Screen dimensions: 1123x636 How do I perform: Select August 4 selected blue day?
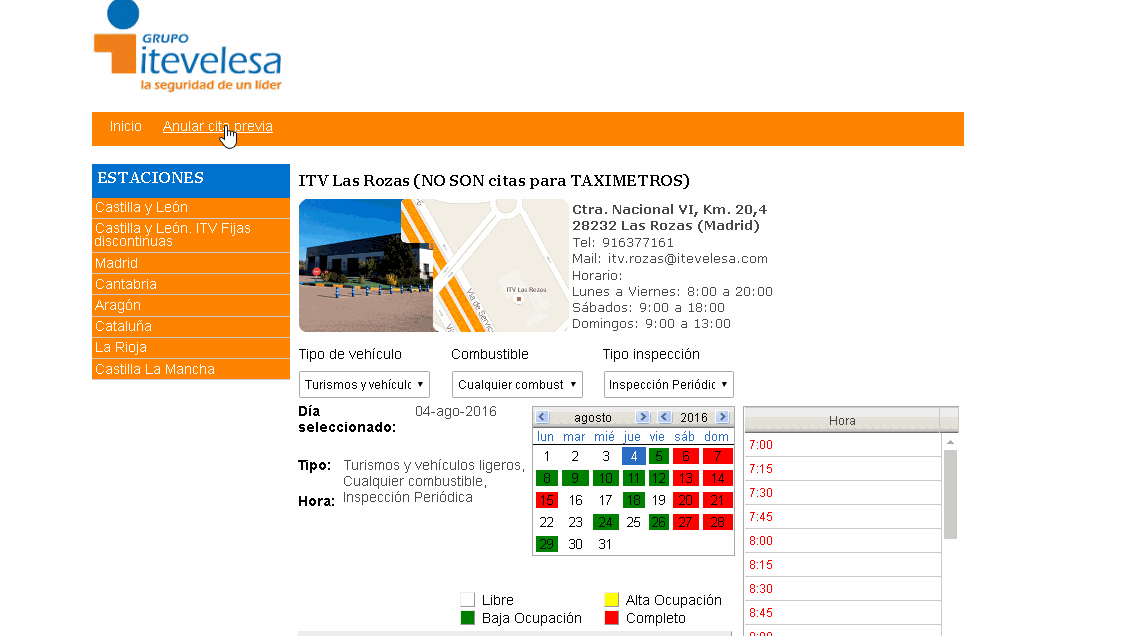[634, 456]
